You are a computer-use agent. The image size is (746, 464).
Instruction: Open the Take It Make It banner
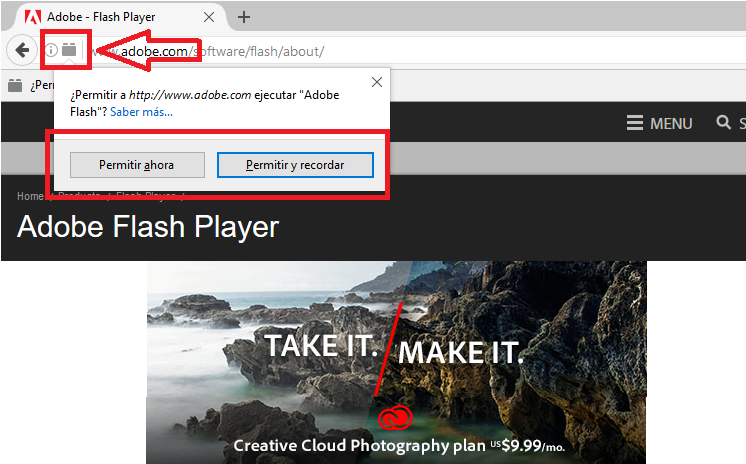tap(396, 362)
